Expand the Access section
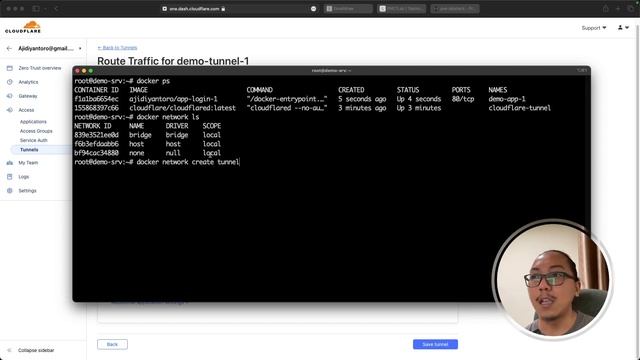This screenshot has width=640, height=360. coord(26,110)
